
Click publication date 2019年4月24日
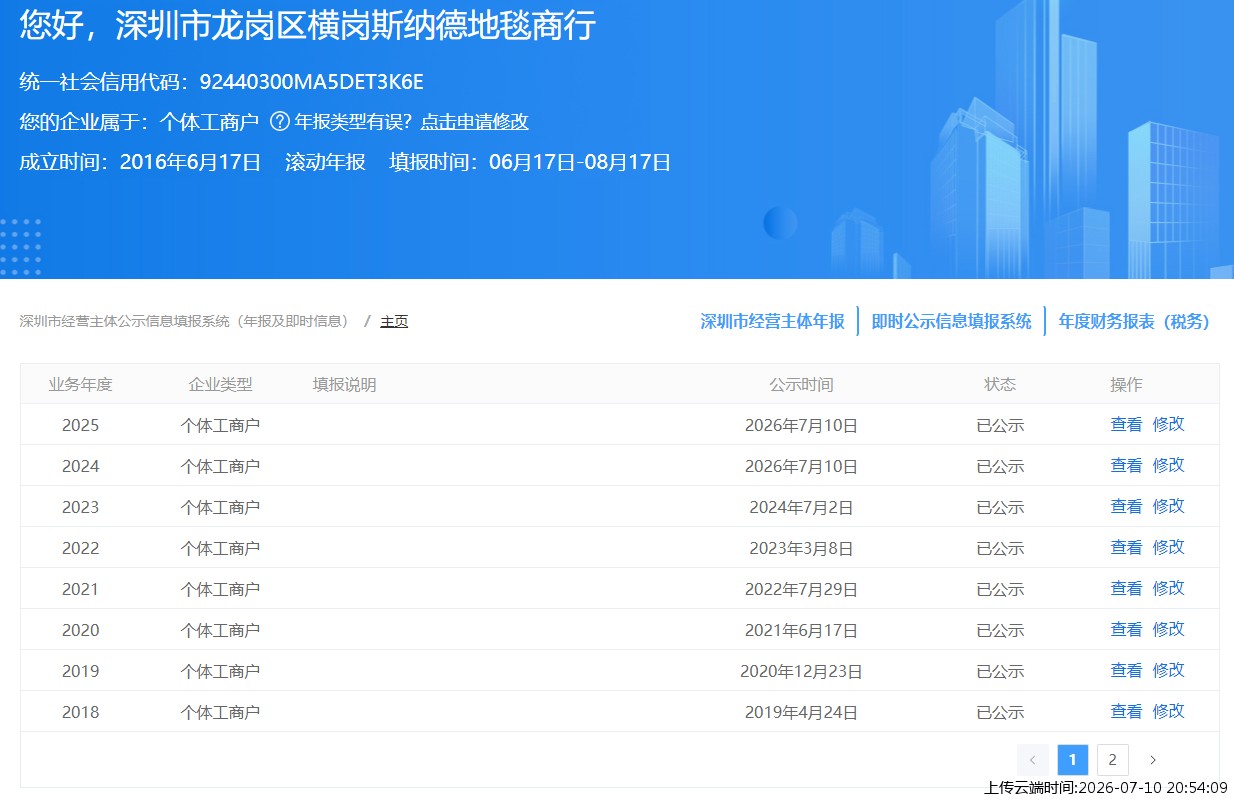[801, 712]
